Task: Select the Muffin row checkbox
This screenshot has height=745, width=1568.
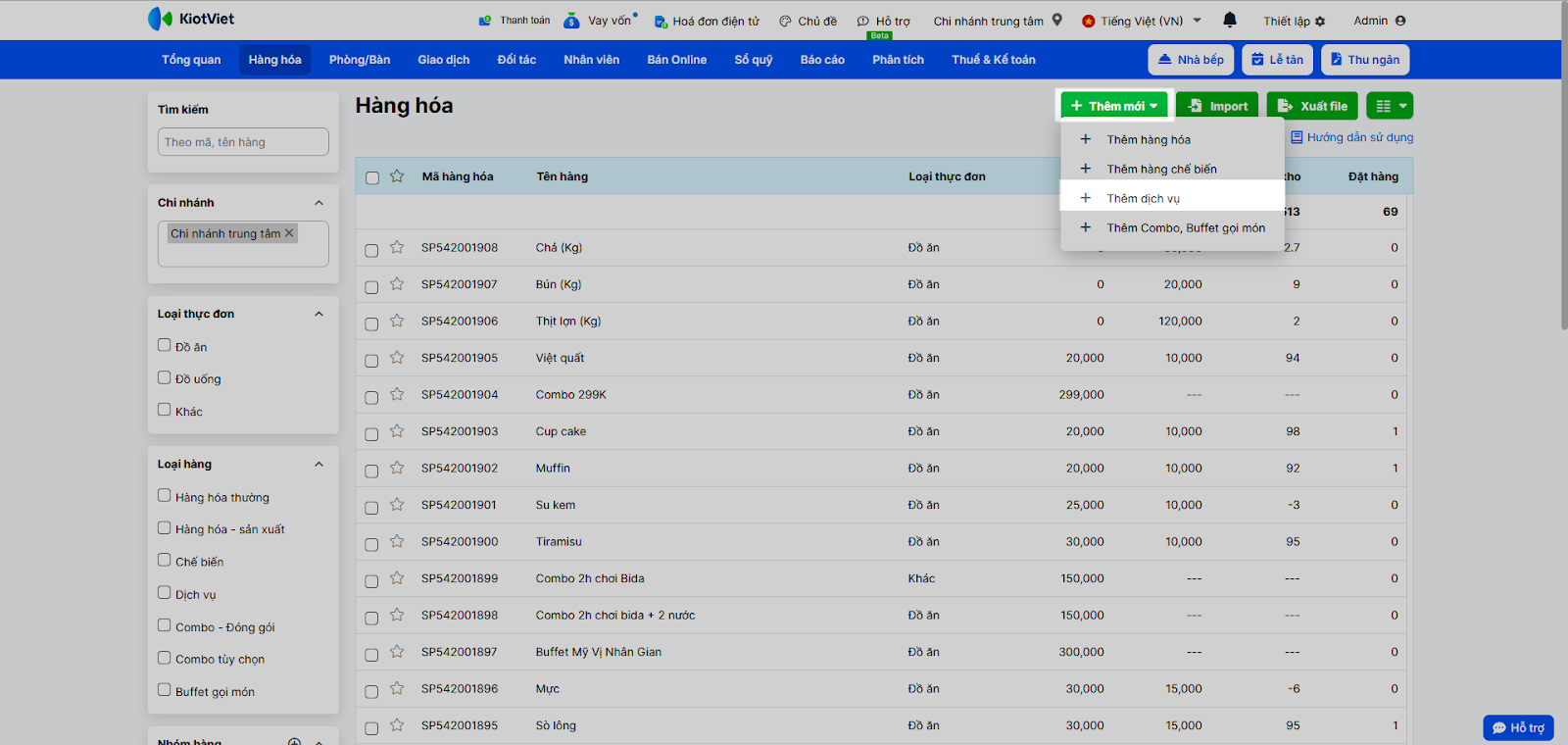Action: point(371,470)
